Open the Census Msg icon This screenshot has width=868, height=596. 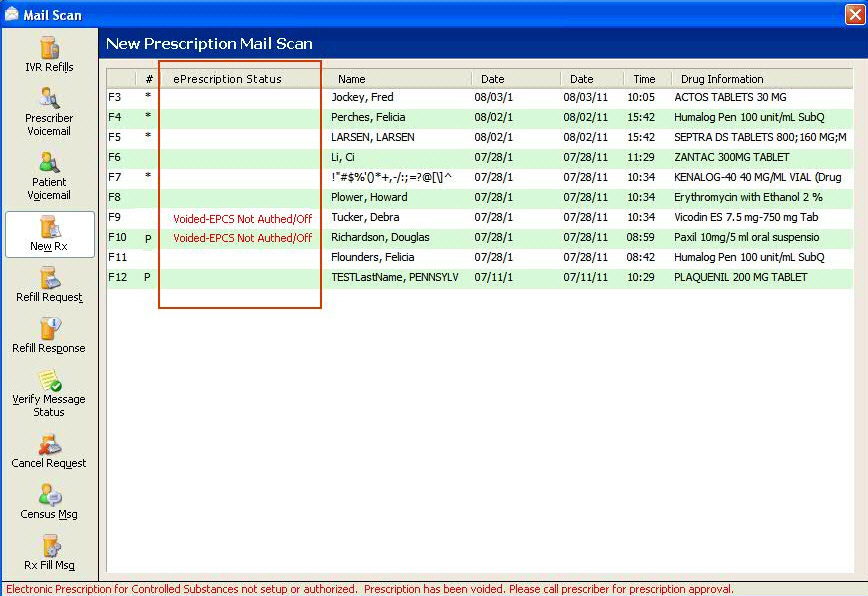point(49,495)
